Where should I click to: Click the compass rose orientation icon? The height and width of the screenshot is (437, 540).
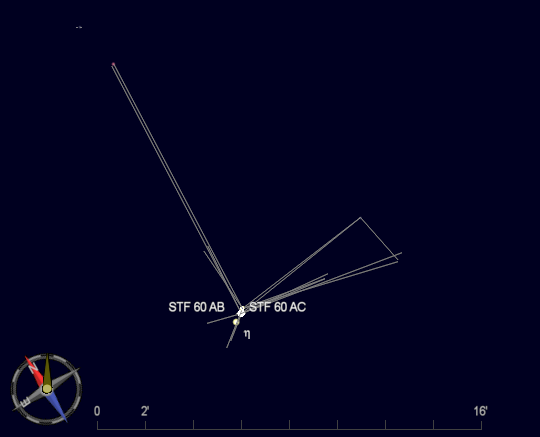47,389
